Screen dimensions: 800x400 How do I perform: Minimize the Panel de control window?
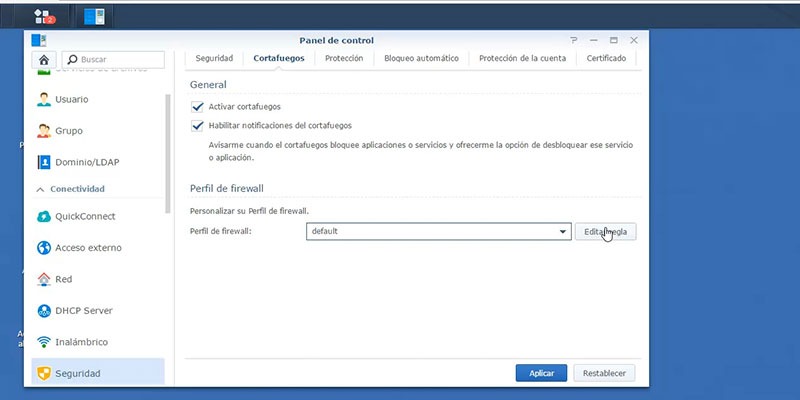[593, 40]
